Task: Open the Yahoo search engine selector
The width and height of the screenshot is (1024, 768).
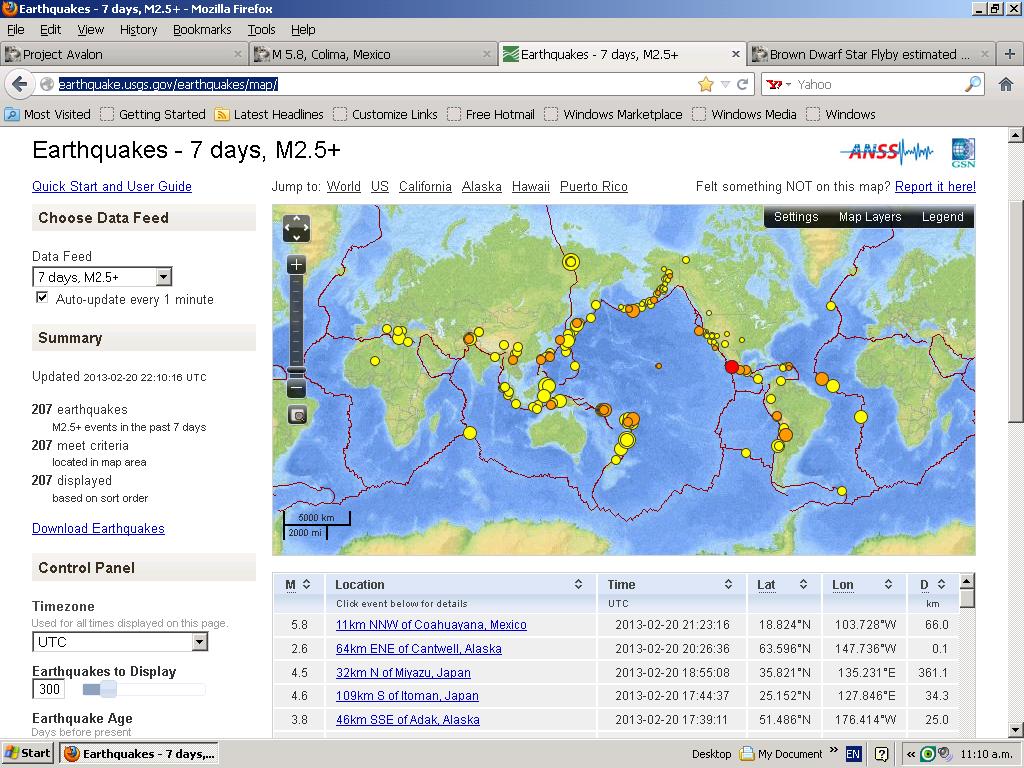Action: tap(779, 85)
